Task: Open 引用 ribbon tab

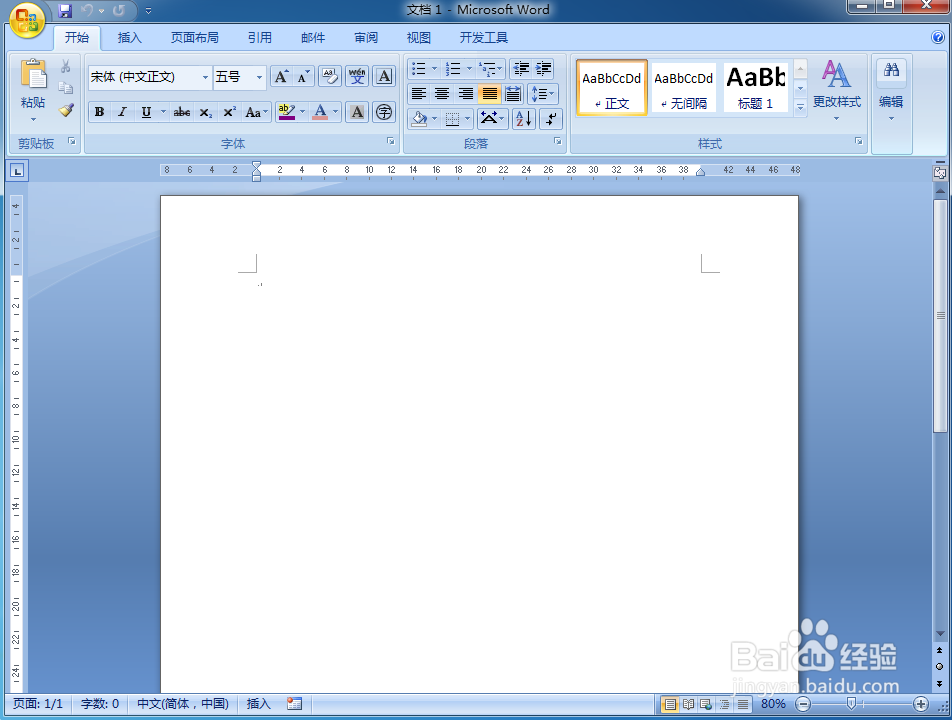Action: [260, 38]
